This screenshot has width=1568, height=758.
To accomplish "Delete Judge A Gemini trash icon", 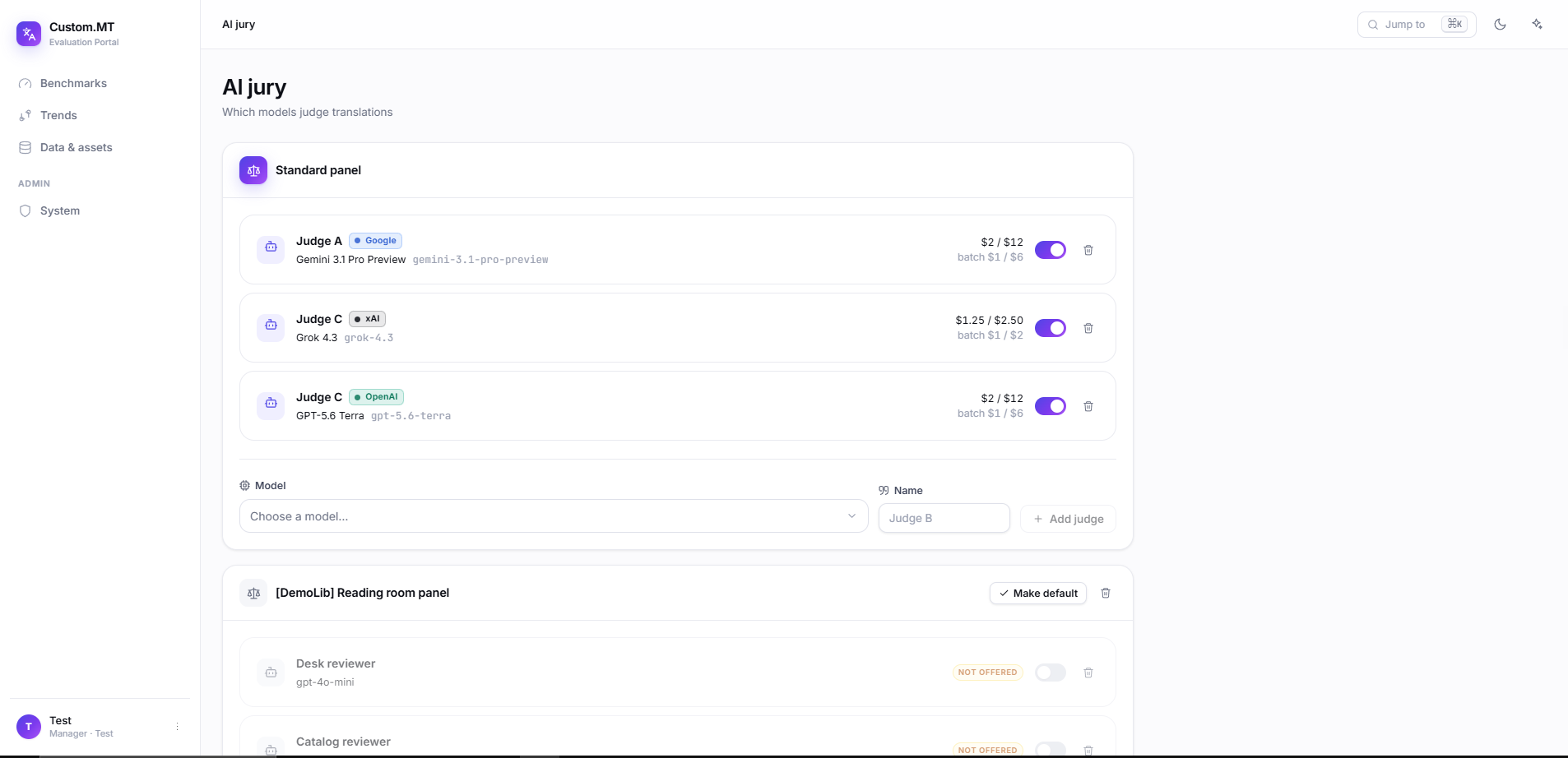I will point(1088,250).
